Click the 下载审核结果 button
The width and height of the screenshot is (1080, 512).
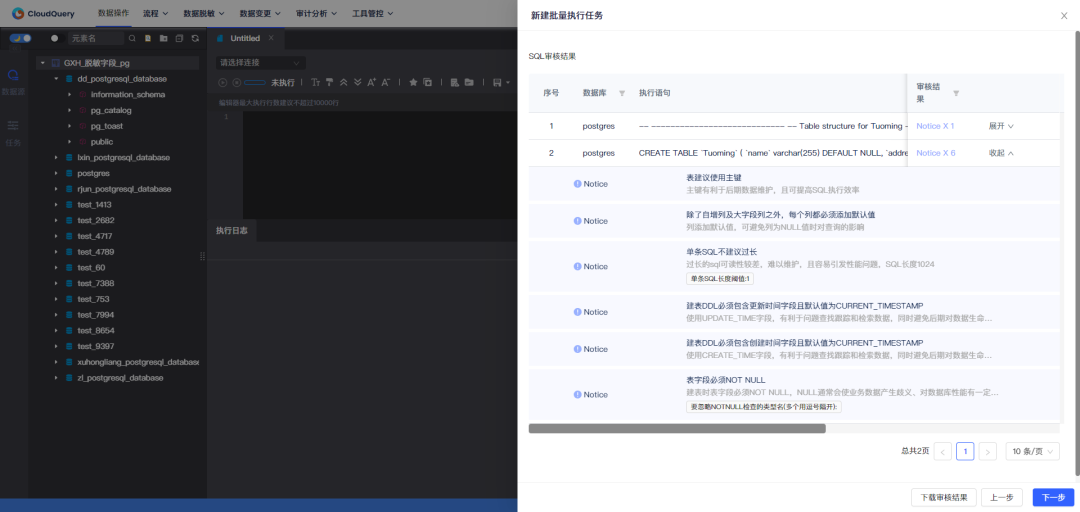[944, 498]
